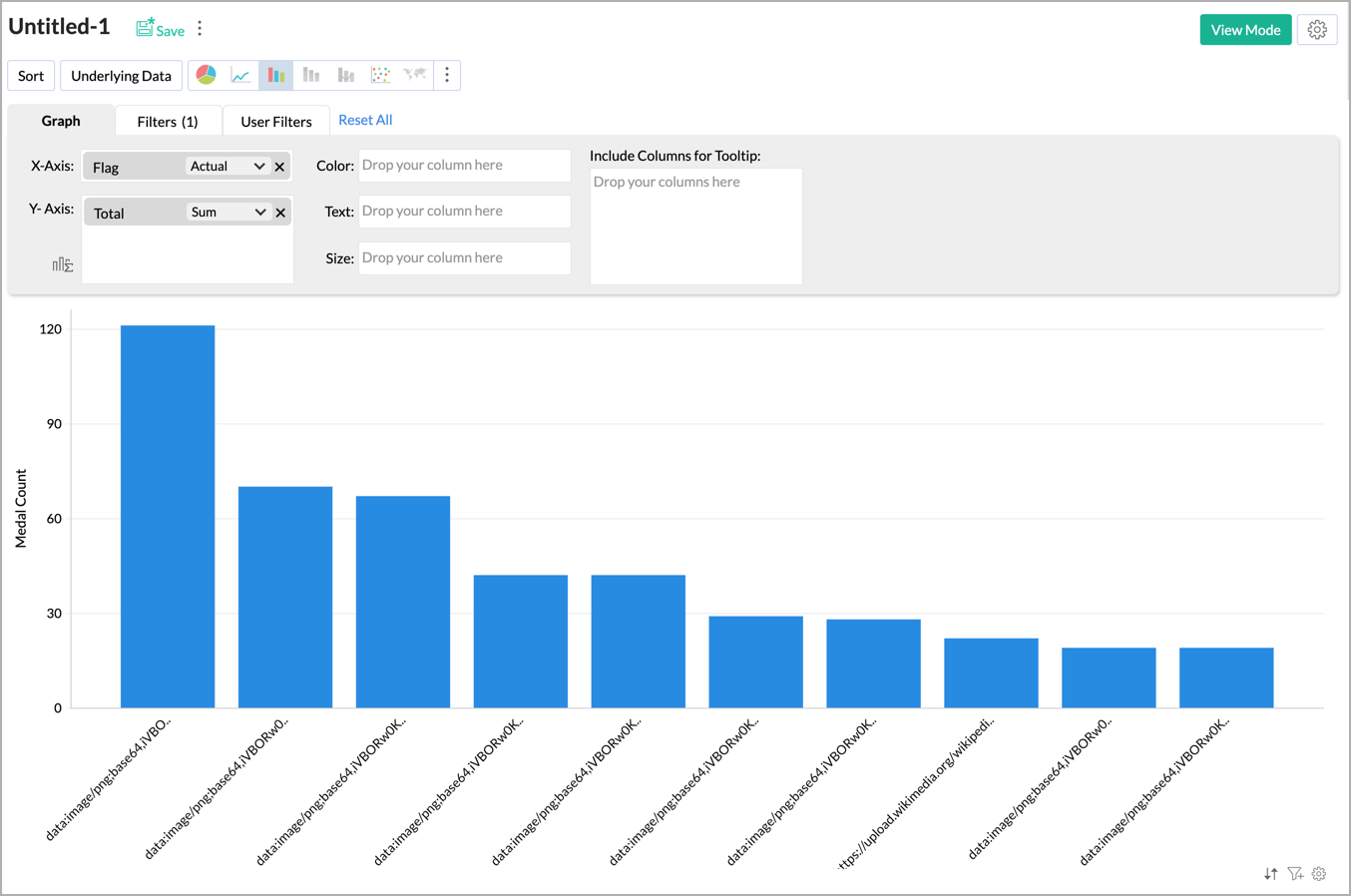The width and height of the screenshot is (1351, 896).
Task: Click the second bar valued near 70
Action: click(285, 598)
